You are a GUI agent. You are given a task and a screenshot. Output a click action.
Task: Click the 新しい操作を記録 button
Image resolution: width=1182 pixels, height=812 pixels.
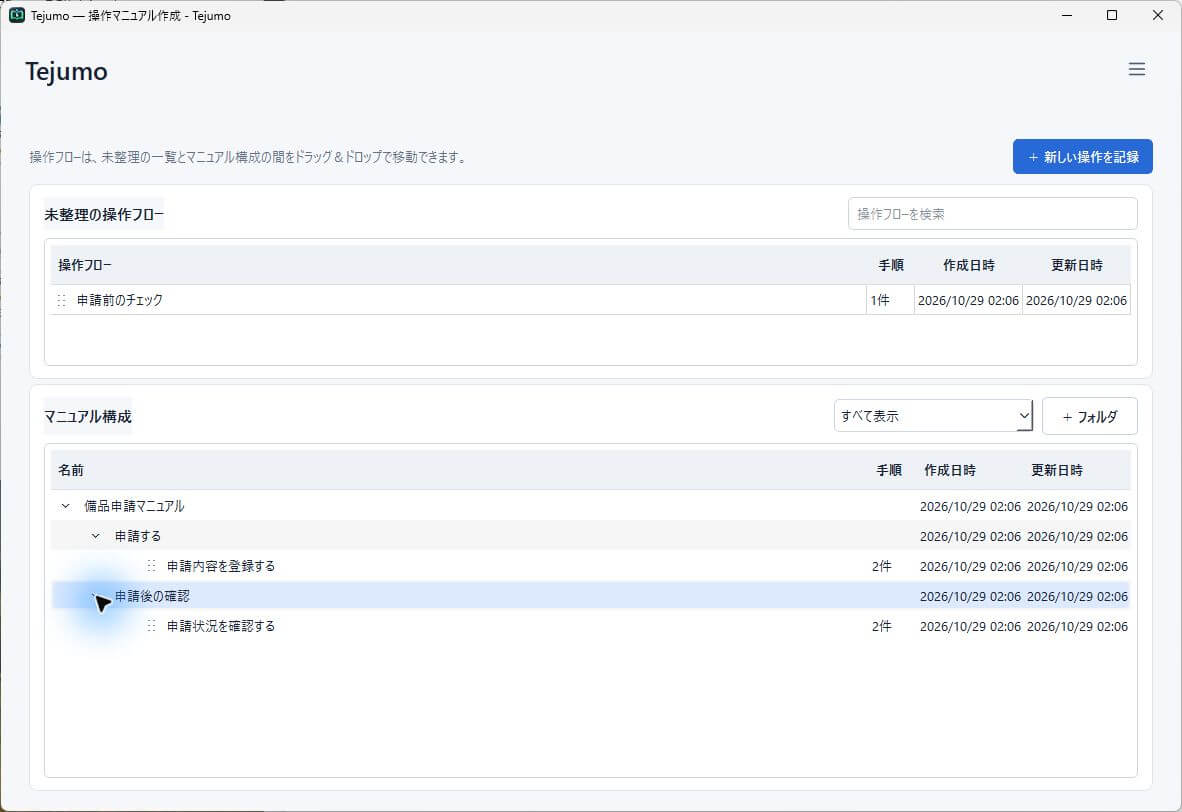click(x=1082, y=157)
